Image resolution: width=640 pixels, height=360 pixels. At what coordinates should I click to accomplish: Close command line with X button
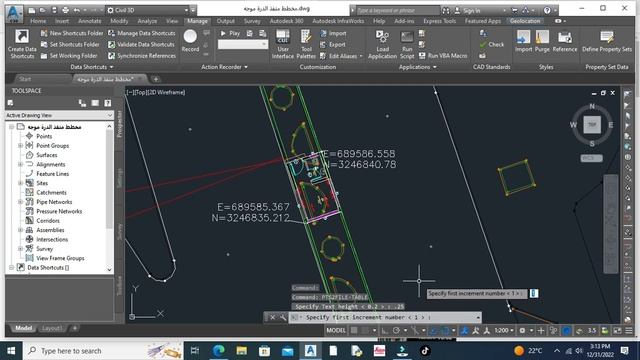[x=272, y=317]
